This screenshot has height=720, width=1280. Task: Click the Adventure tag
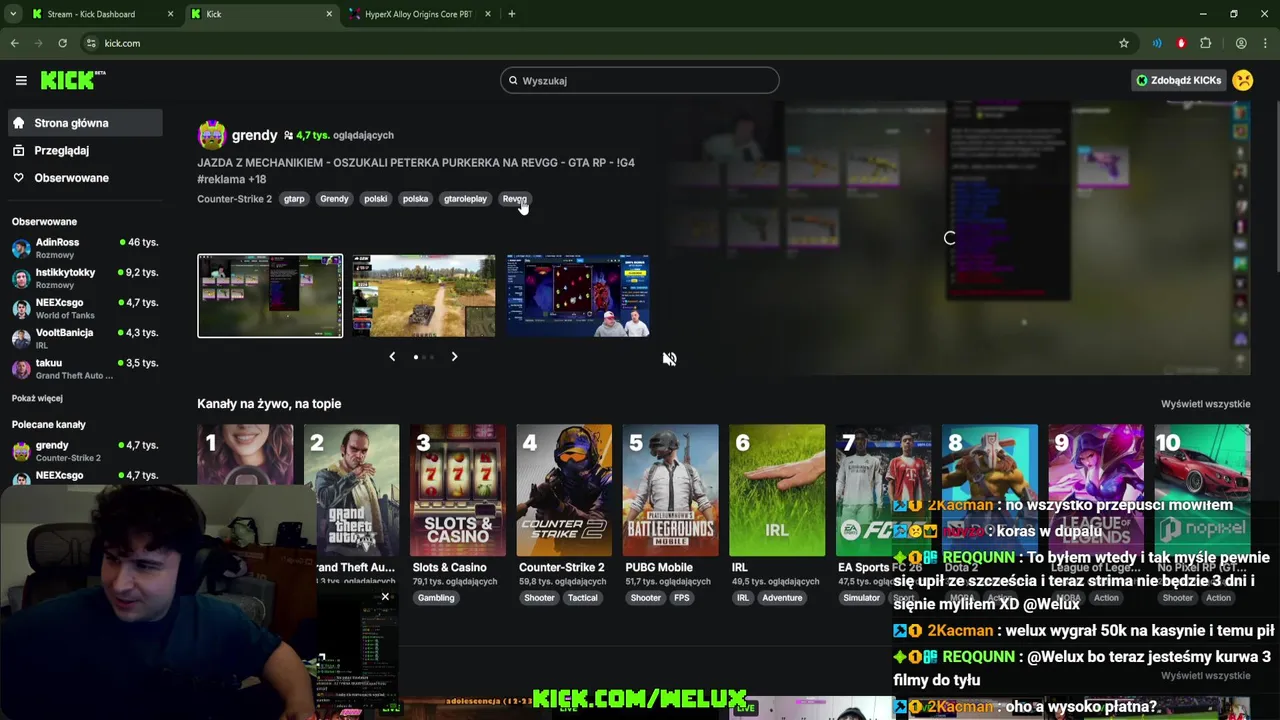[x=782, y=598]
